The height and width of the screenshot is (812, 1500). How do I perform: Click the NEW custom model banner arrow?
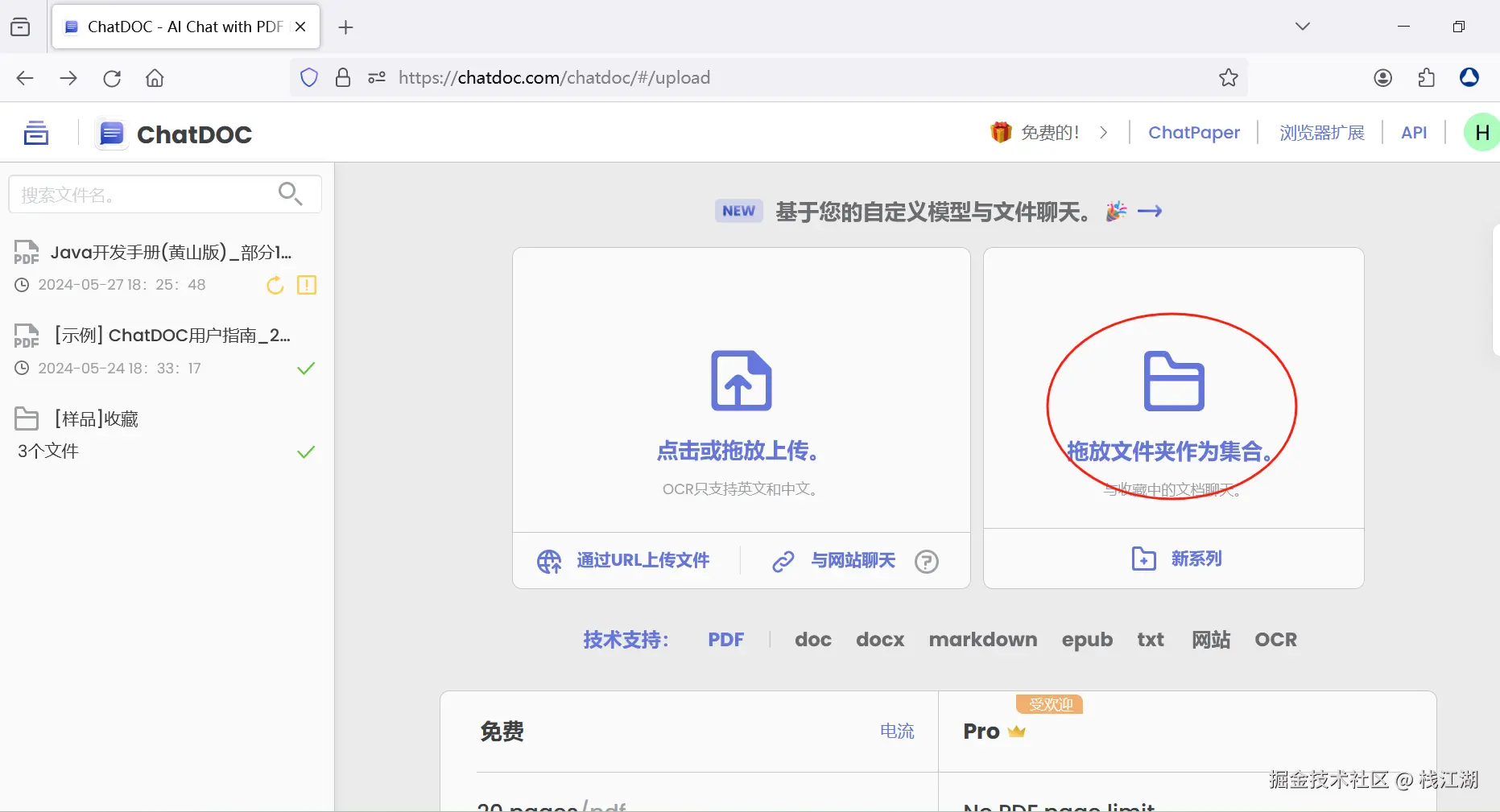tap(1150, 212)
